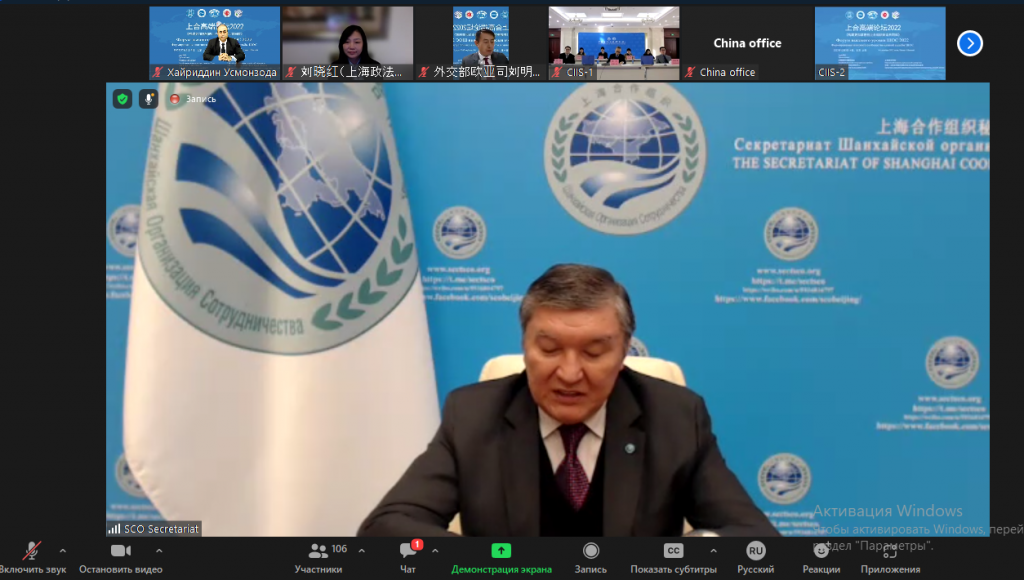Open Русский language interpretation selector
The image size is (1024, 580).
(756, 558)
